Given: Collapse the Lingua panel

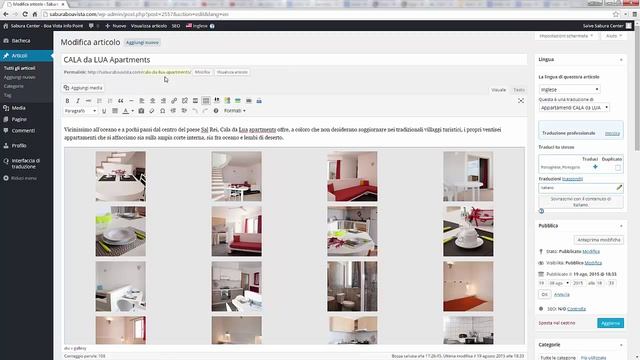Looking at the screenshot, I should (x=621, y=60).
